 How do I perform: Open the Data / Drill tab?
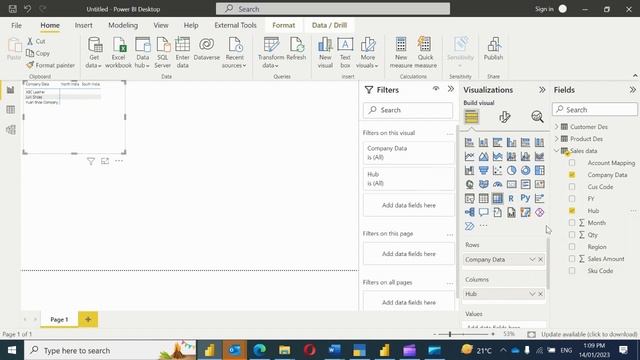(329, 25)
